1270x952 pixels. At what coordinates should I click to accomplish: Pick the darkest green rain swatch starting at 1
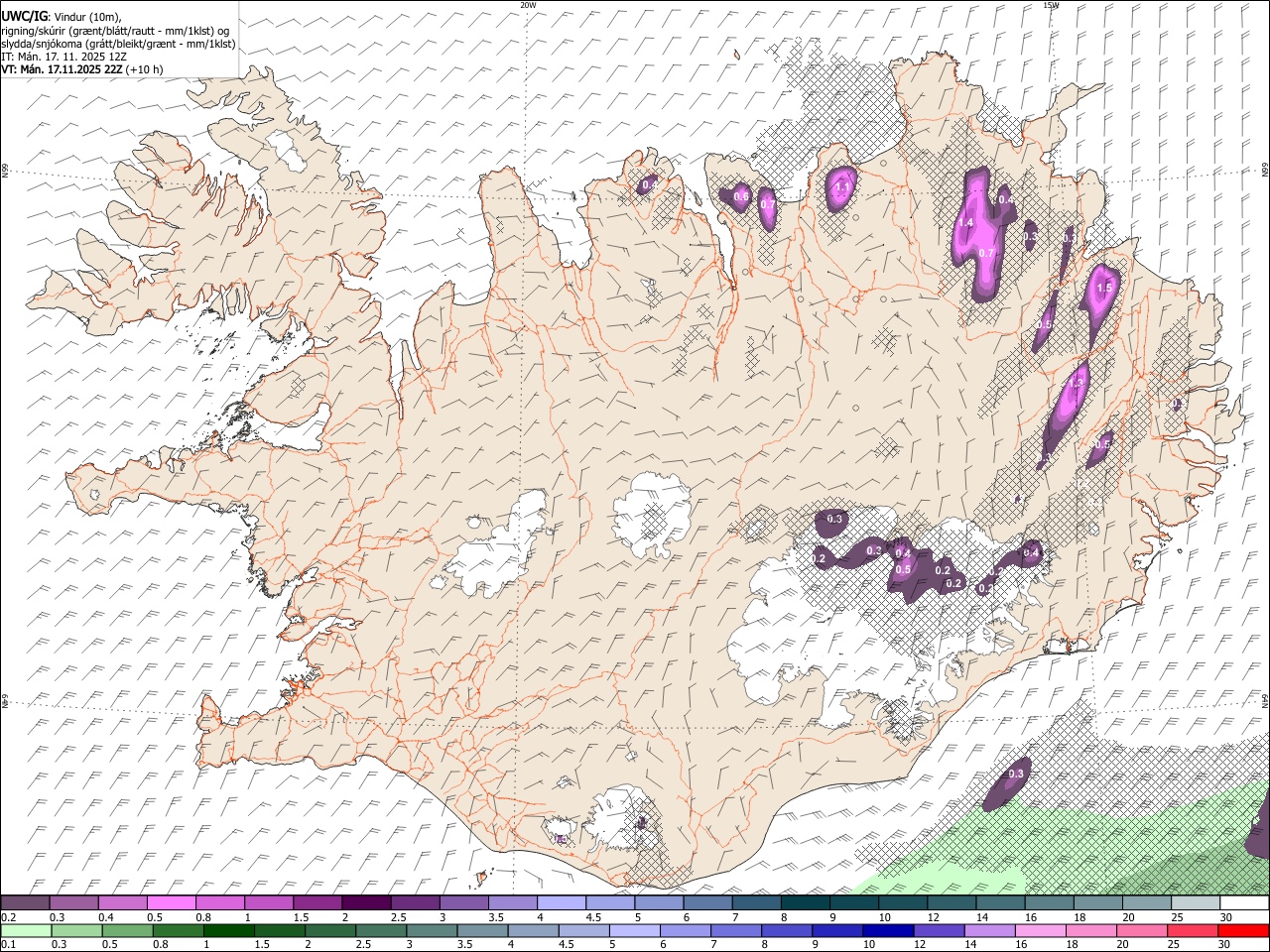228,931
